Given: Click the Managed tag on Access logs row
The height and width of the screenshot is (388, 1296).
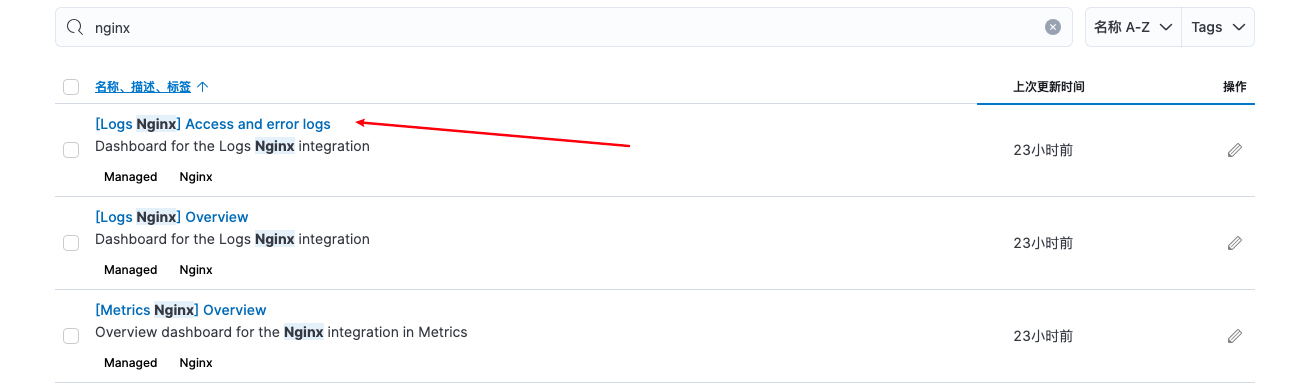Looking at the screenshot, I should click(131, 177).
